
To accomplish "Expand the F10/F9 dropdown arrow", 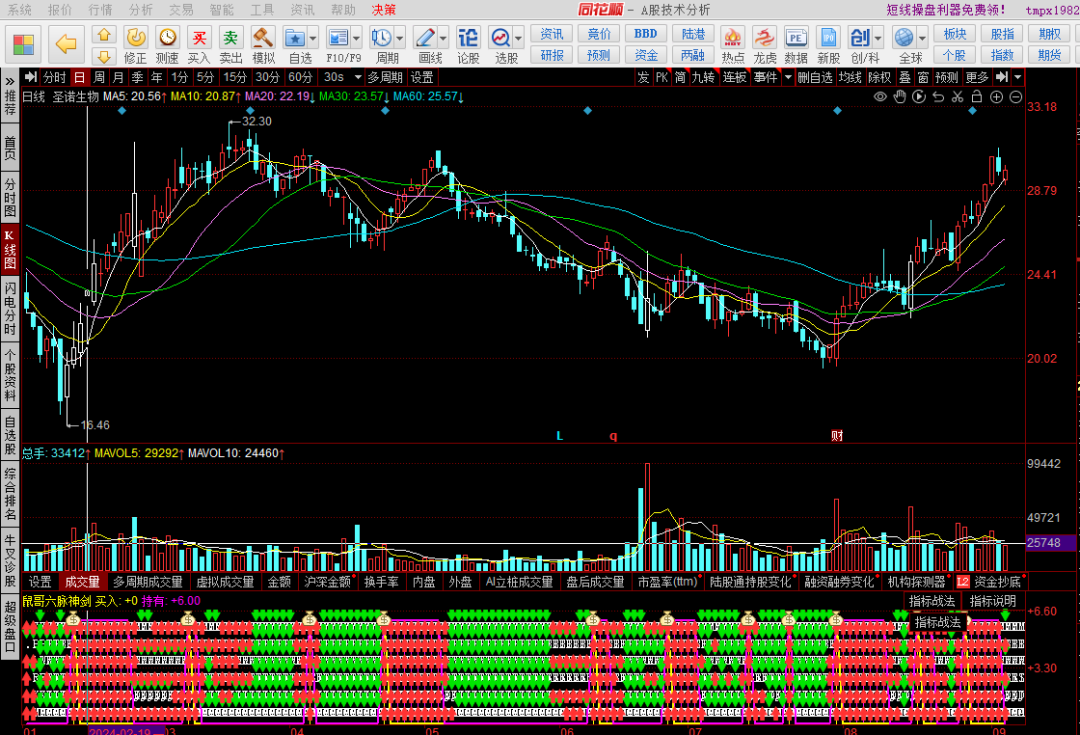I will coord(357,39).
